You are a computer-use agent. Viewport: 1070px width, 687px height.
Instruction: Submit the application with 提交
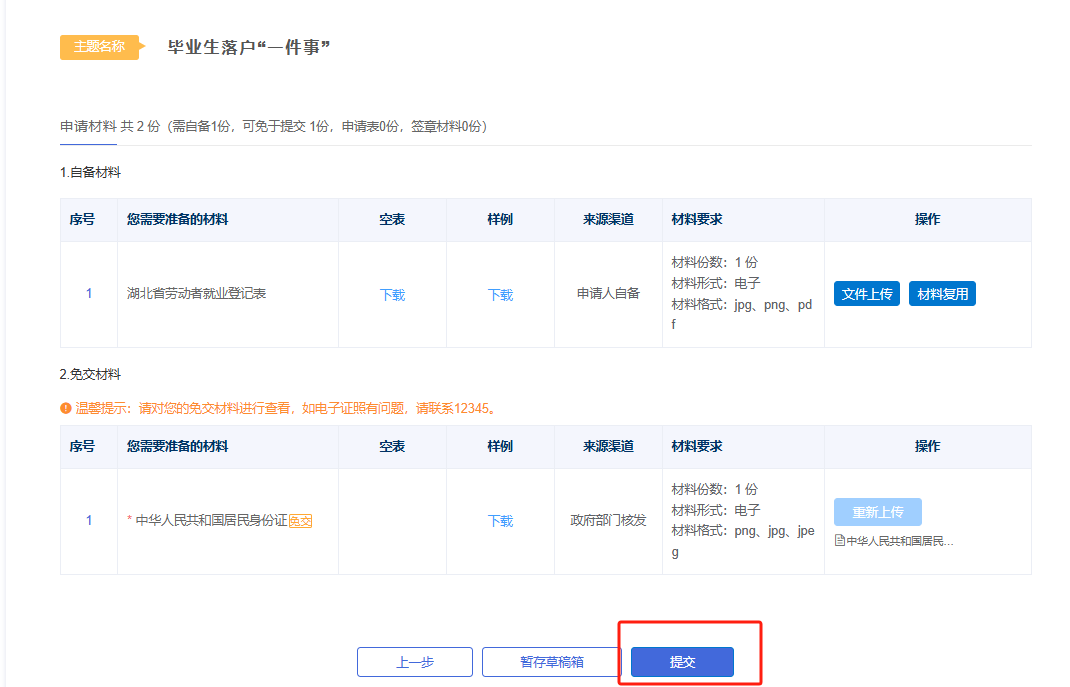(x=682, y=662)
